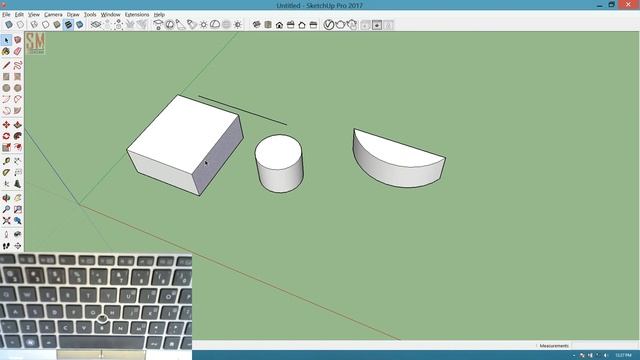Switch to Hidden Line style
Screen dimensions: 640x360
(45, 25)
